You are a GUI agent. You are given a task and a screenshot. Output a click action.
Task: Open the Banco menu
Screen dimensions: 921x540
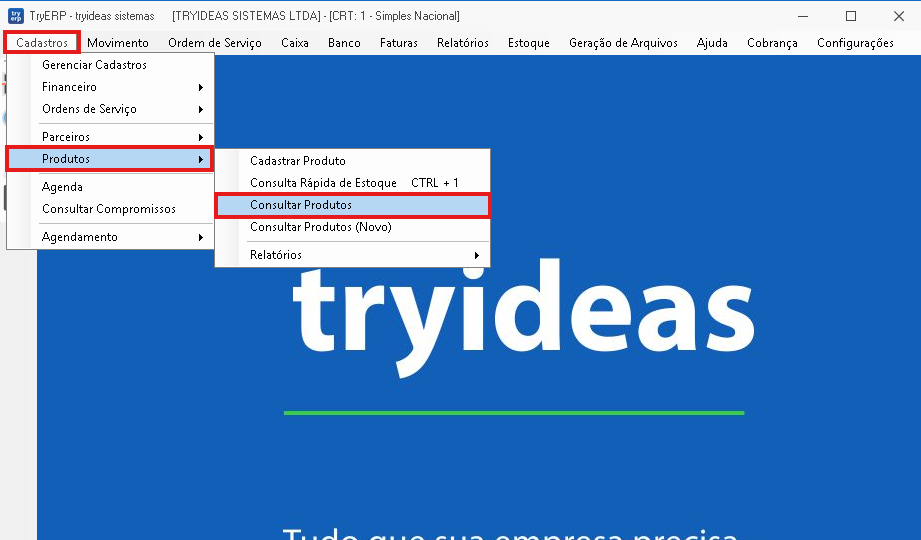[x=344, y=43]
